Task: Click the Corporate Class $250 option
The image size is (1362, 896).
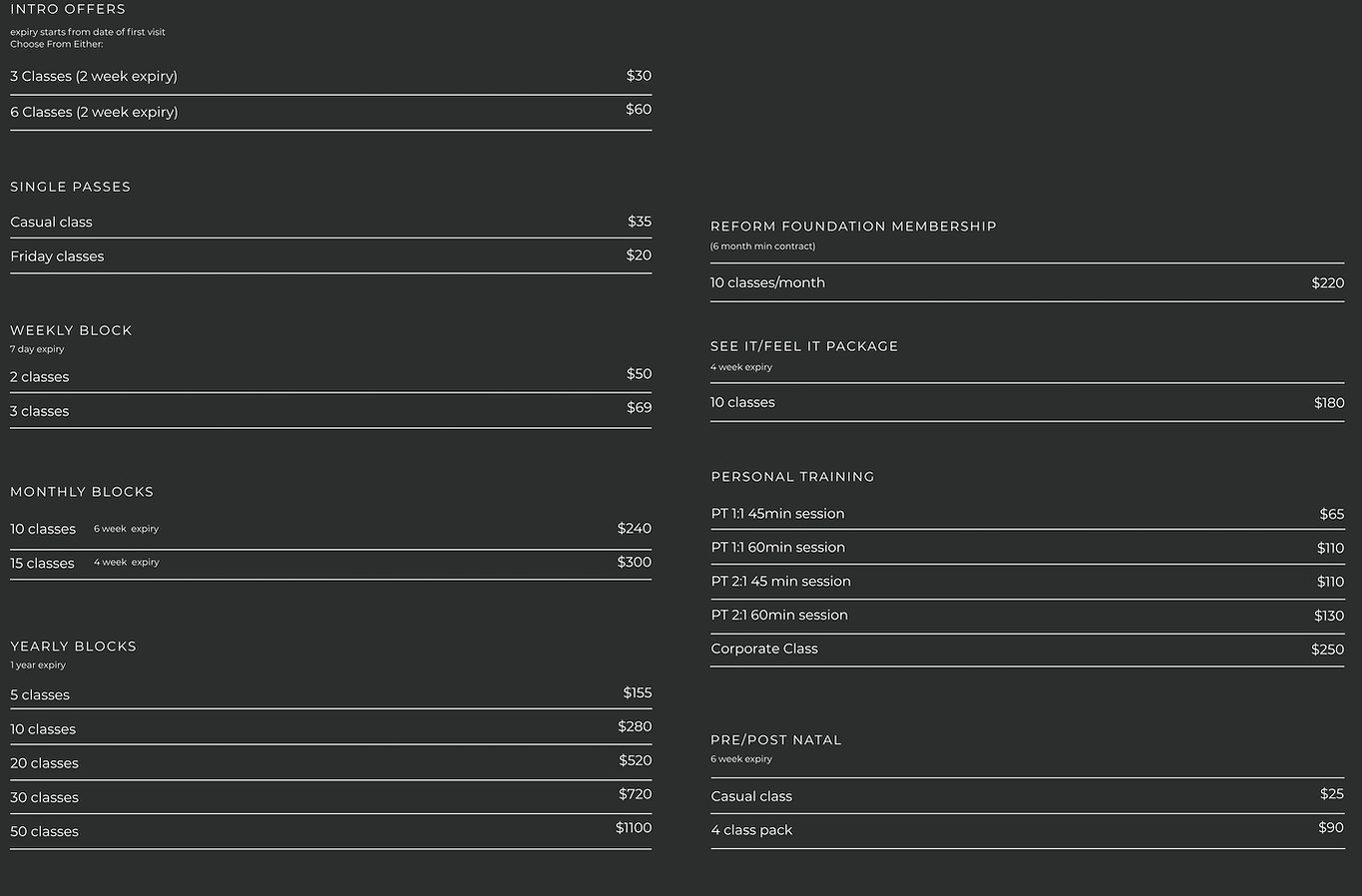Action: (1027, 650)
